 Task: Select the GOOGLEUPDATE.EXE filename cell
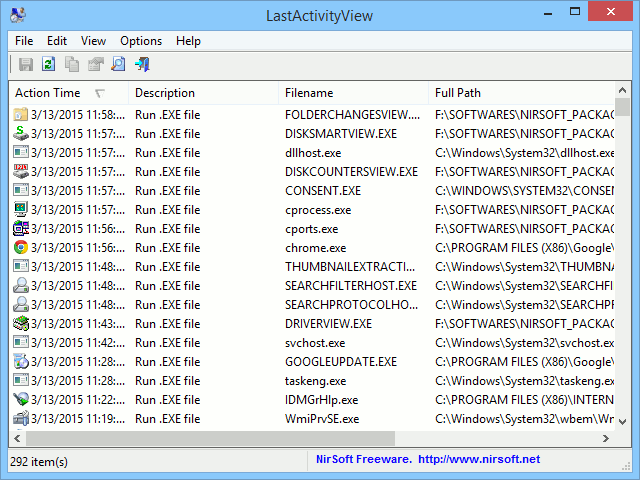(x=341, y=362)
